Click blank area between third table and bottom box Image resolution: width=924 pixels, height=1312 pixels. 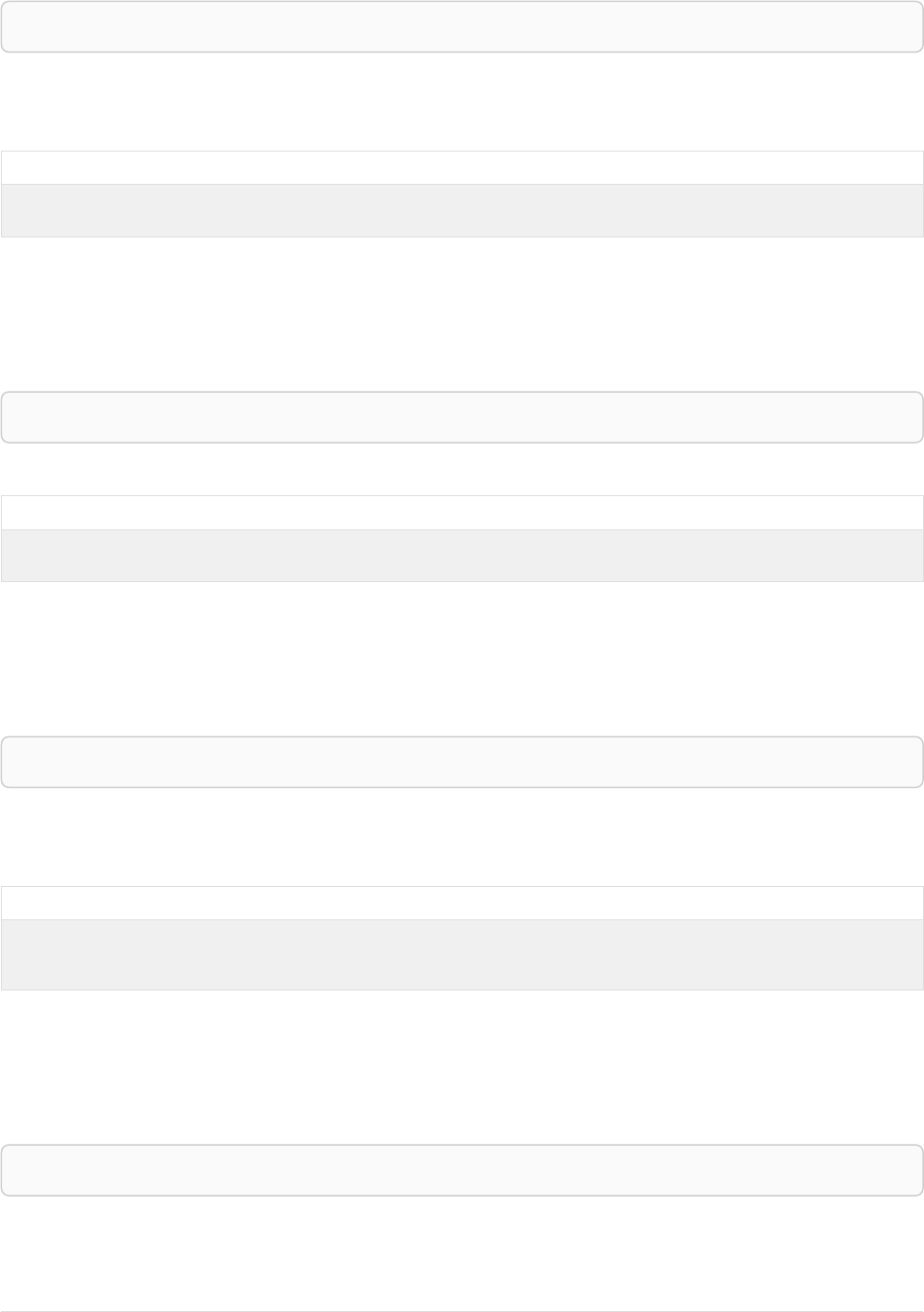462,1067
